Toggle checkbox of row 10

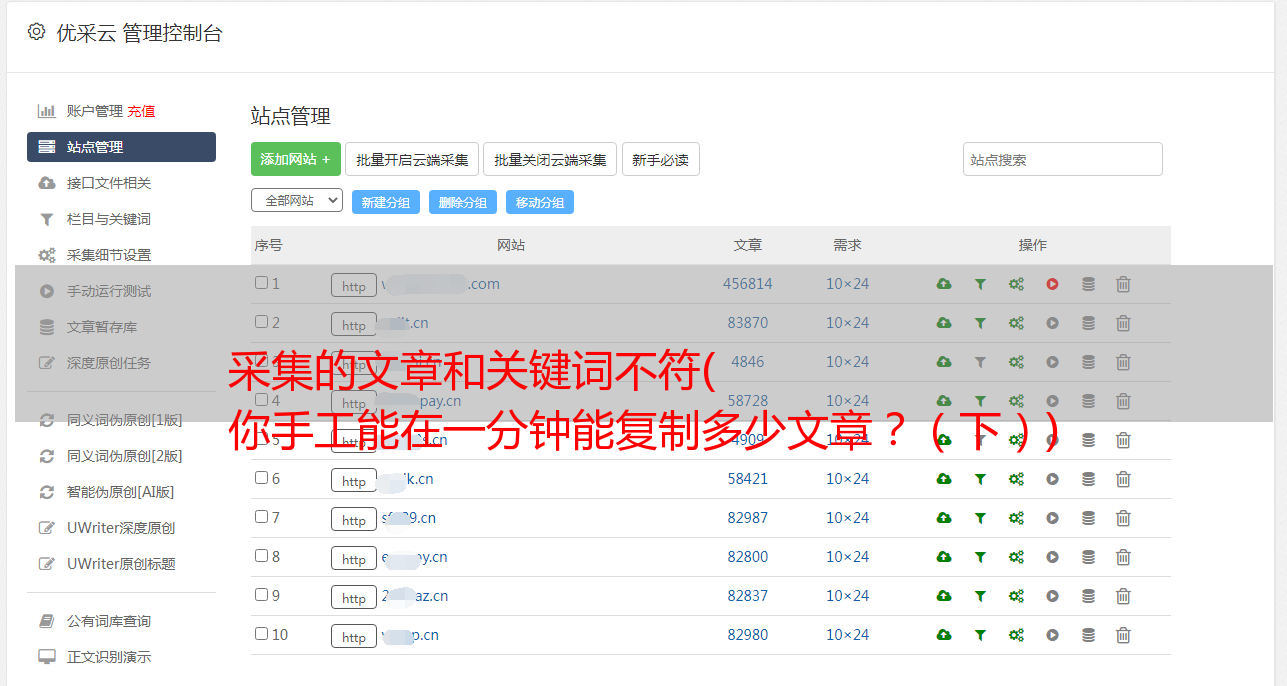(262, 634)
